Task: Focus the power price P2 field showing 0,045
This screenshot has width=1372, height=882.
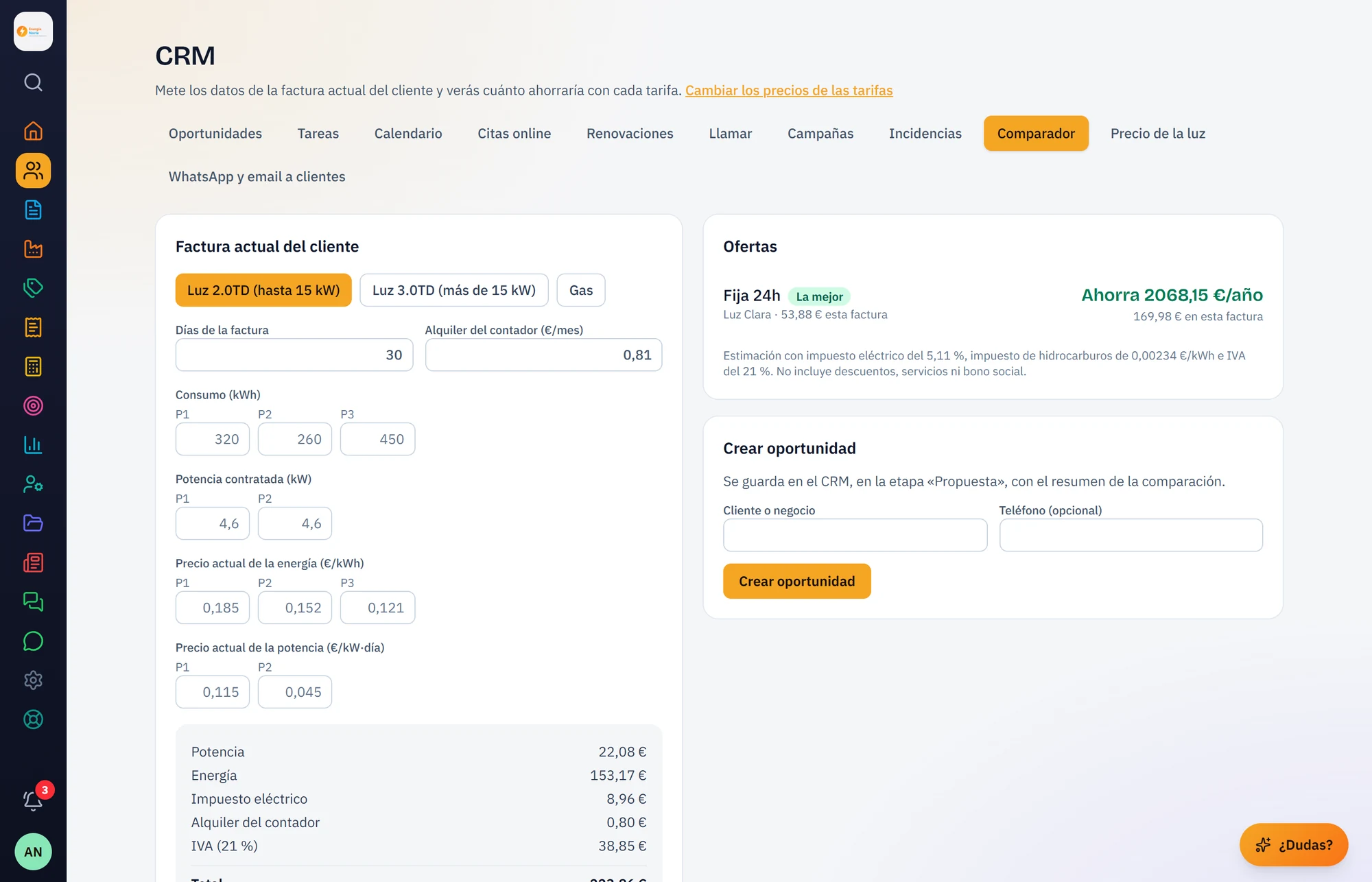Action: coord(295,692)
